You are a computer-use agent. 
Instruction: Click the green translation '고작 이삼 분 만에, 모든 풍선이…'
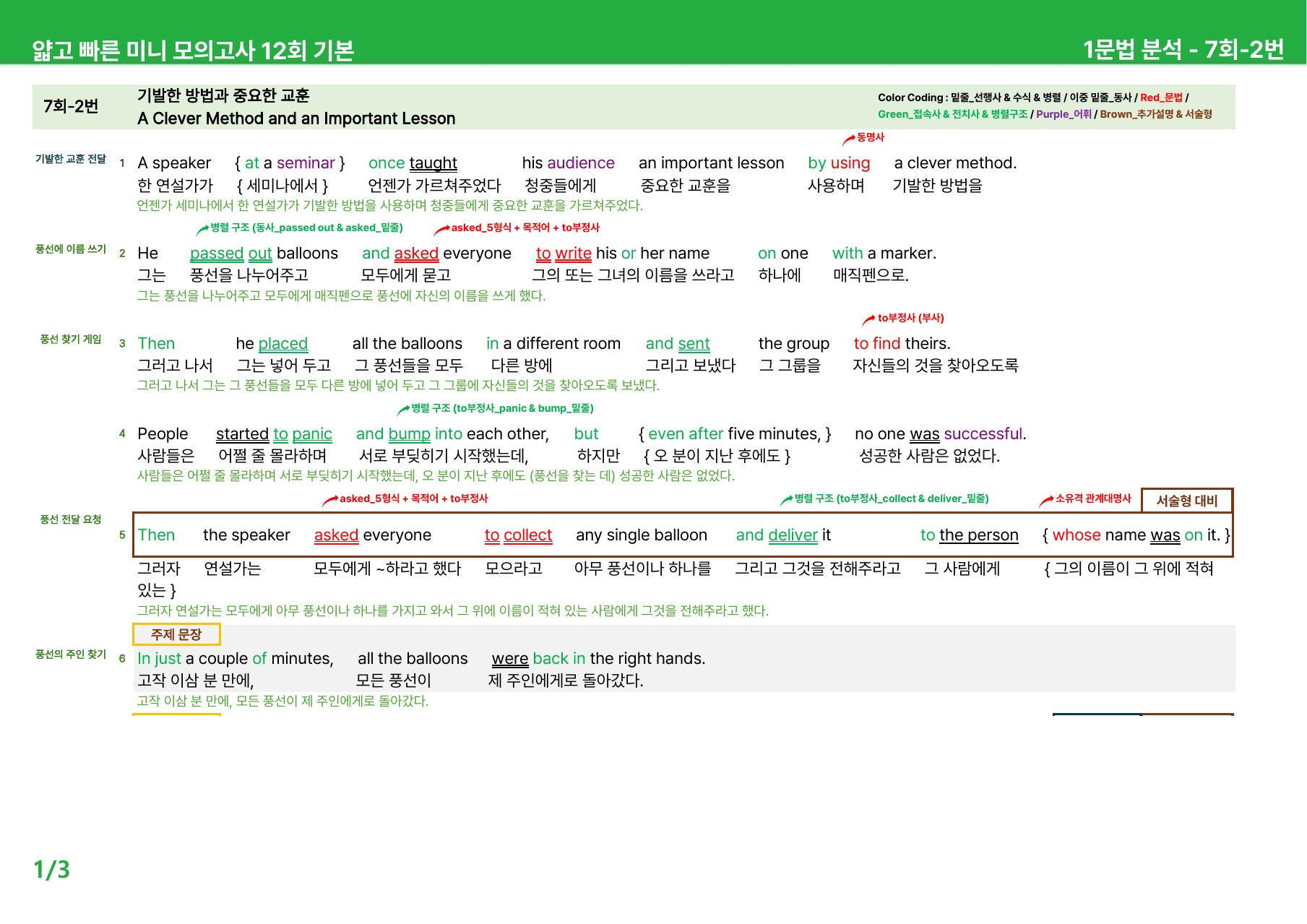(282, 701)
